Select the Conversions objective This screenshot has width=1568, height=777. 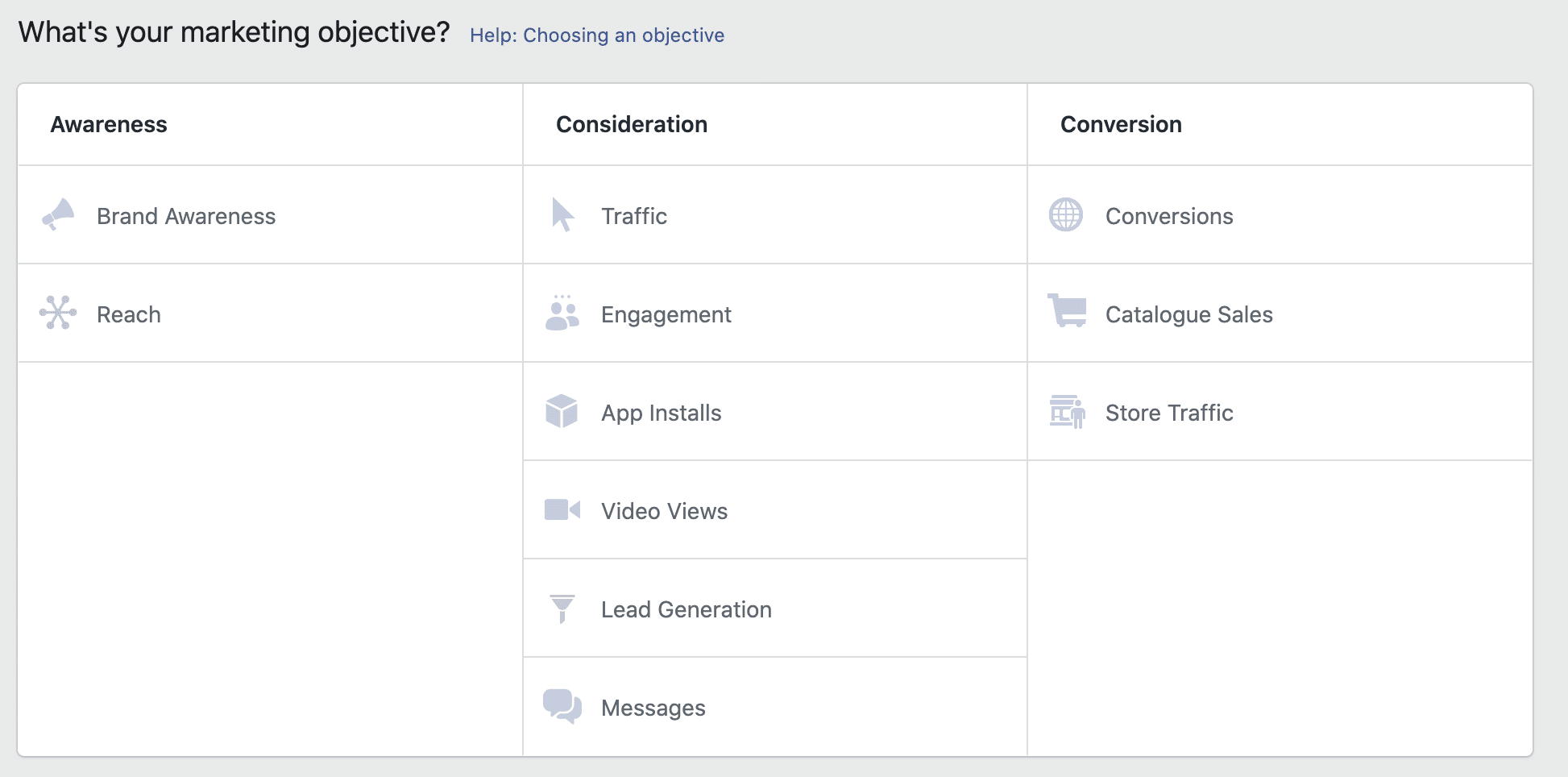point(1168,215)
